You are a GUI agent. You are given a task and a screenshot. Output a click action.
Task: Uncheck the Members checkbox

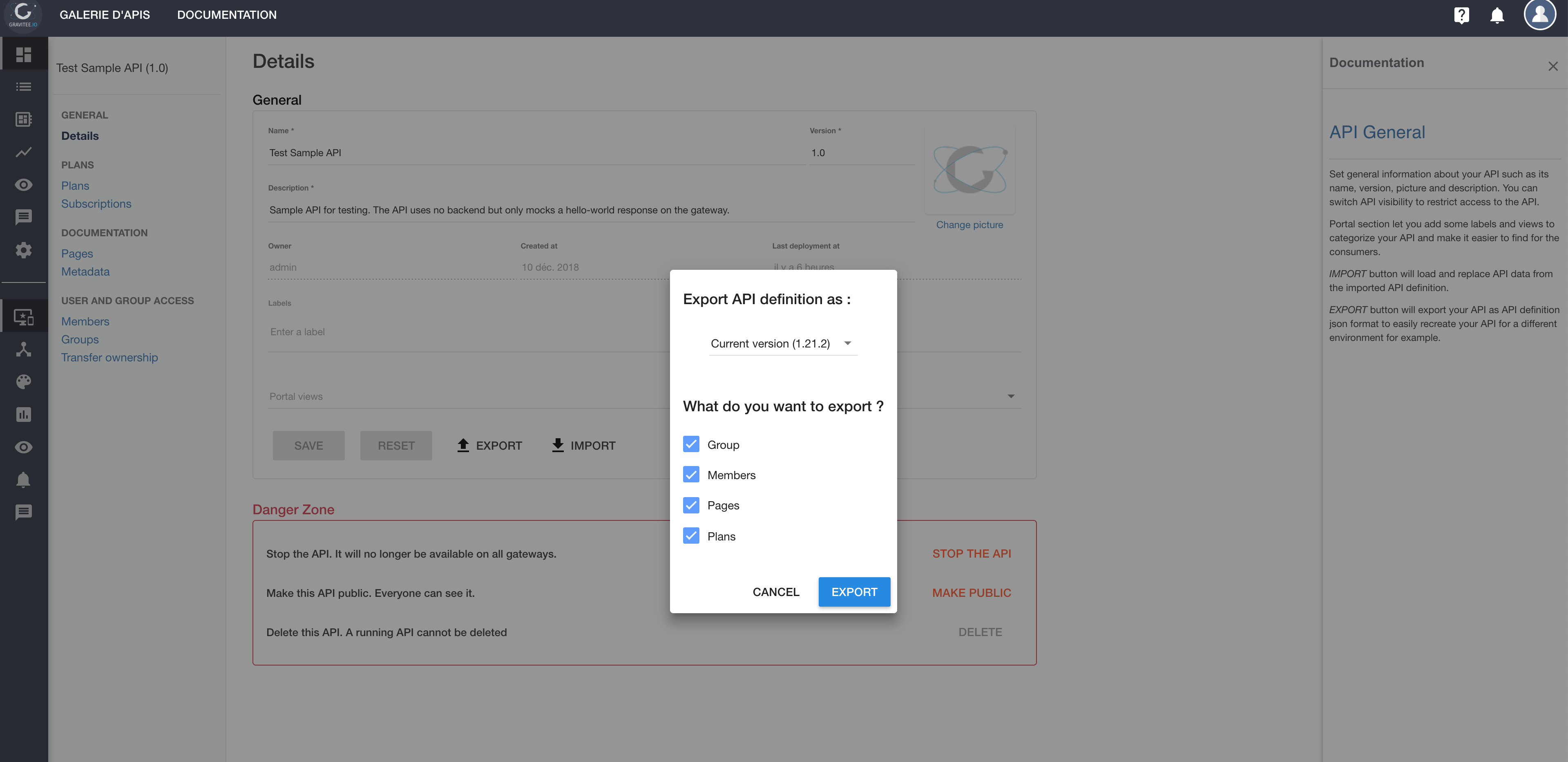coord(691,475)
